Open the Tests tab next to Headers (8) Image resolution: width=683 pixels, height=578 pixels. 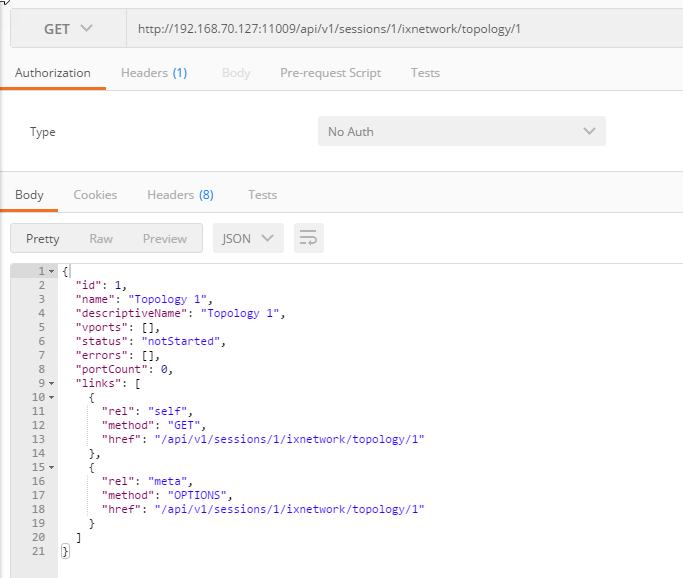tap(262, 195)
